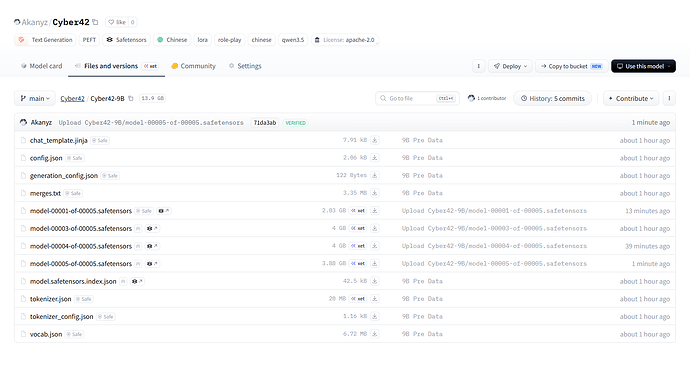Go to the Cyber42 breadcrumb root
Viewport: 690px width, 380px height.
[x=72, y=99]
